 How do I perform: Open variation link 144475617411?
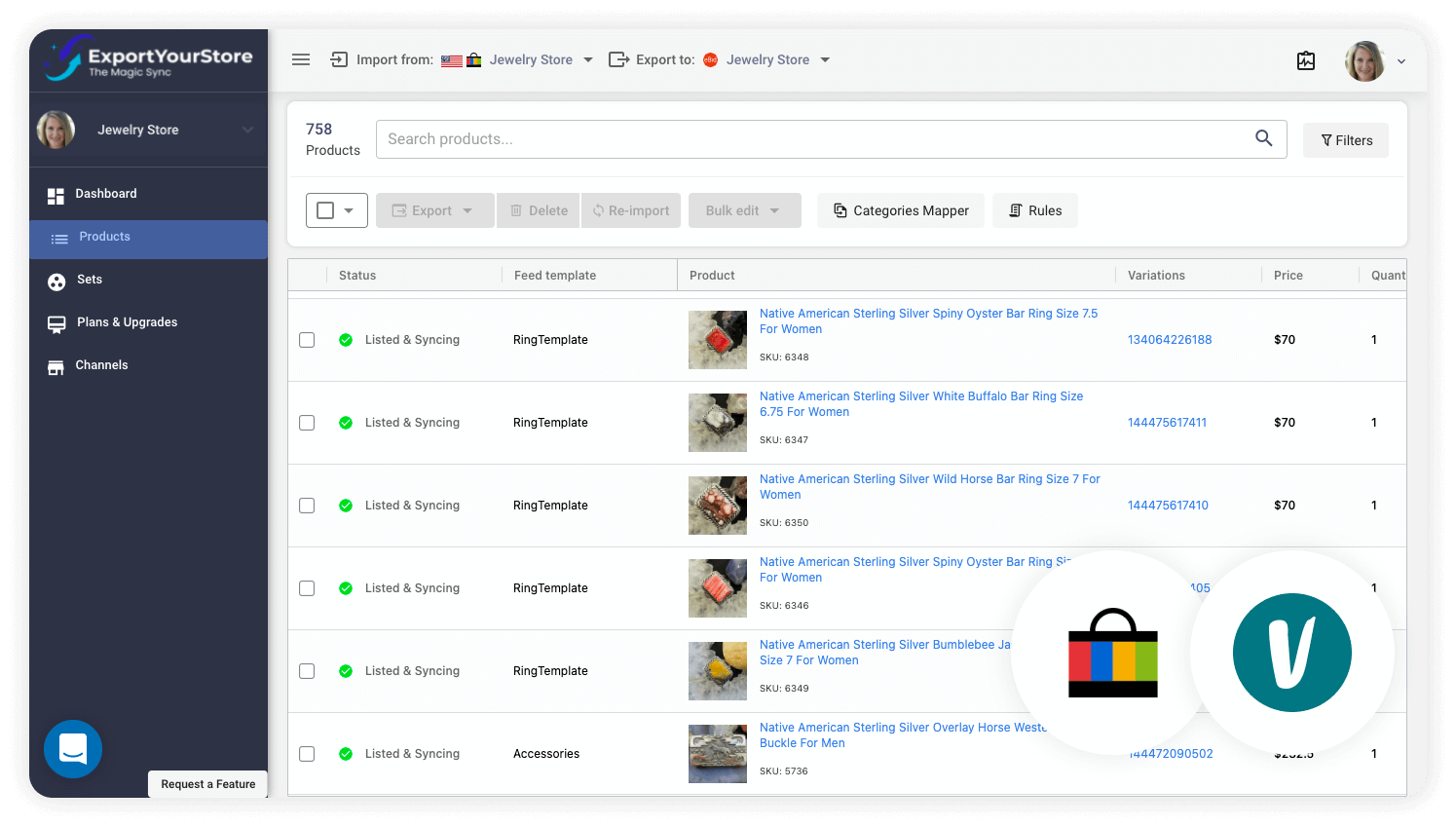click(1167, 423)
